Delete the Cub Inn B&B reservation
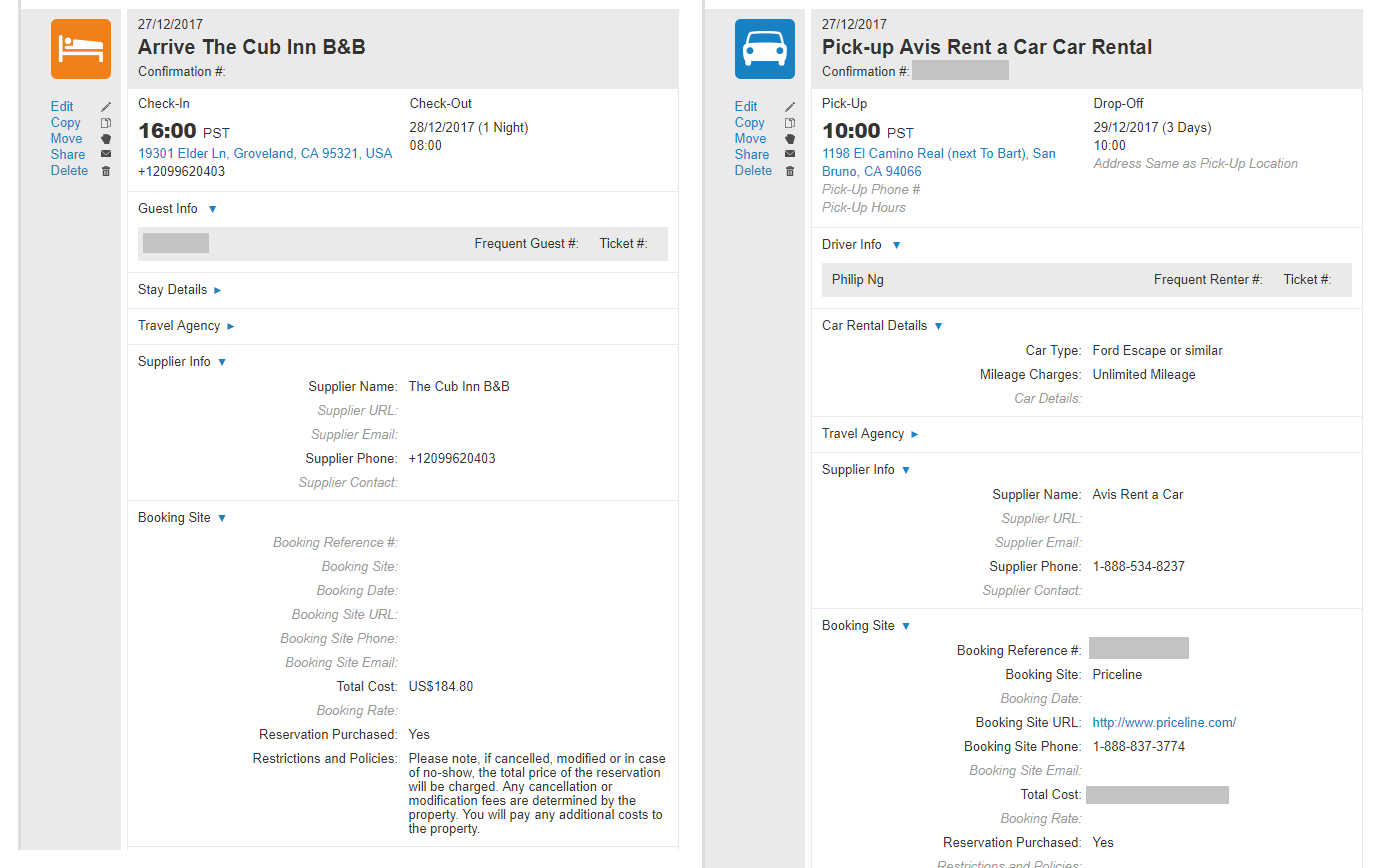 [69, 170]
